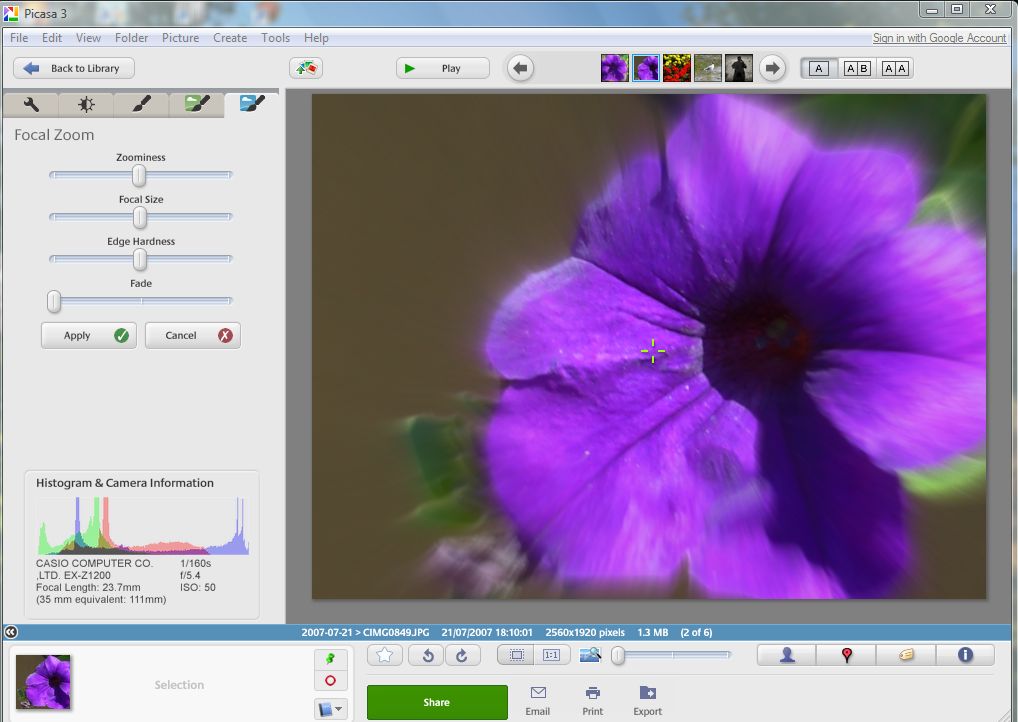
Task: Select A A duplicate compare view
Action: pos(895,68)
